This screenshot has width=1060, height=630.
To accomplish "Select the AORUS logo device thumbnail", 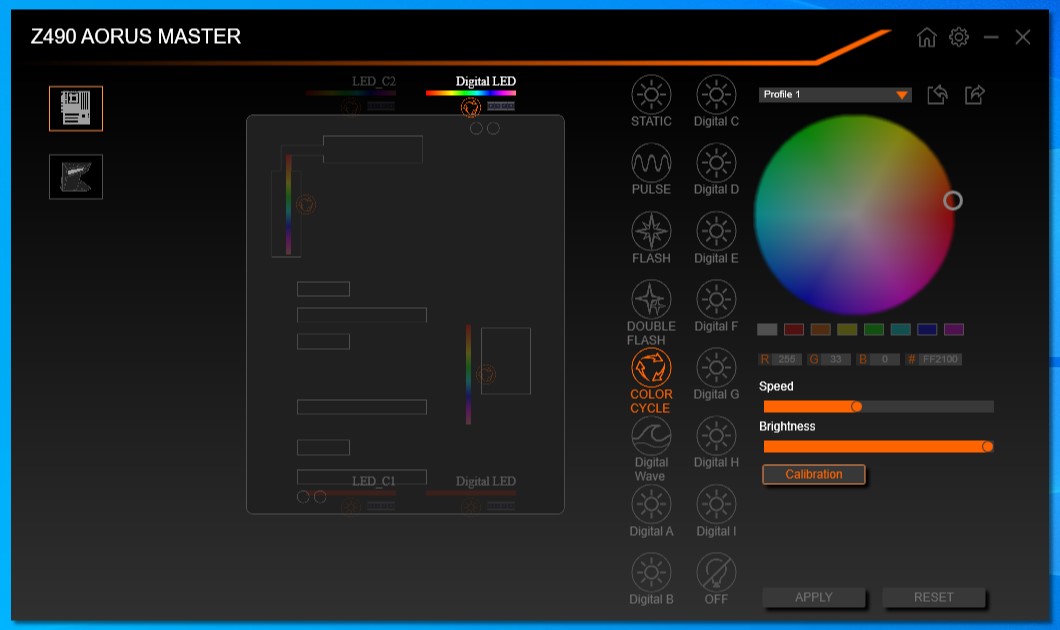I will 76,176.
